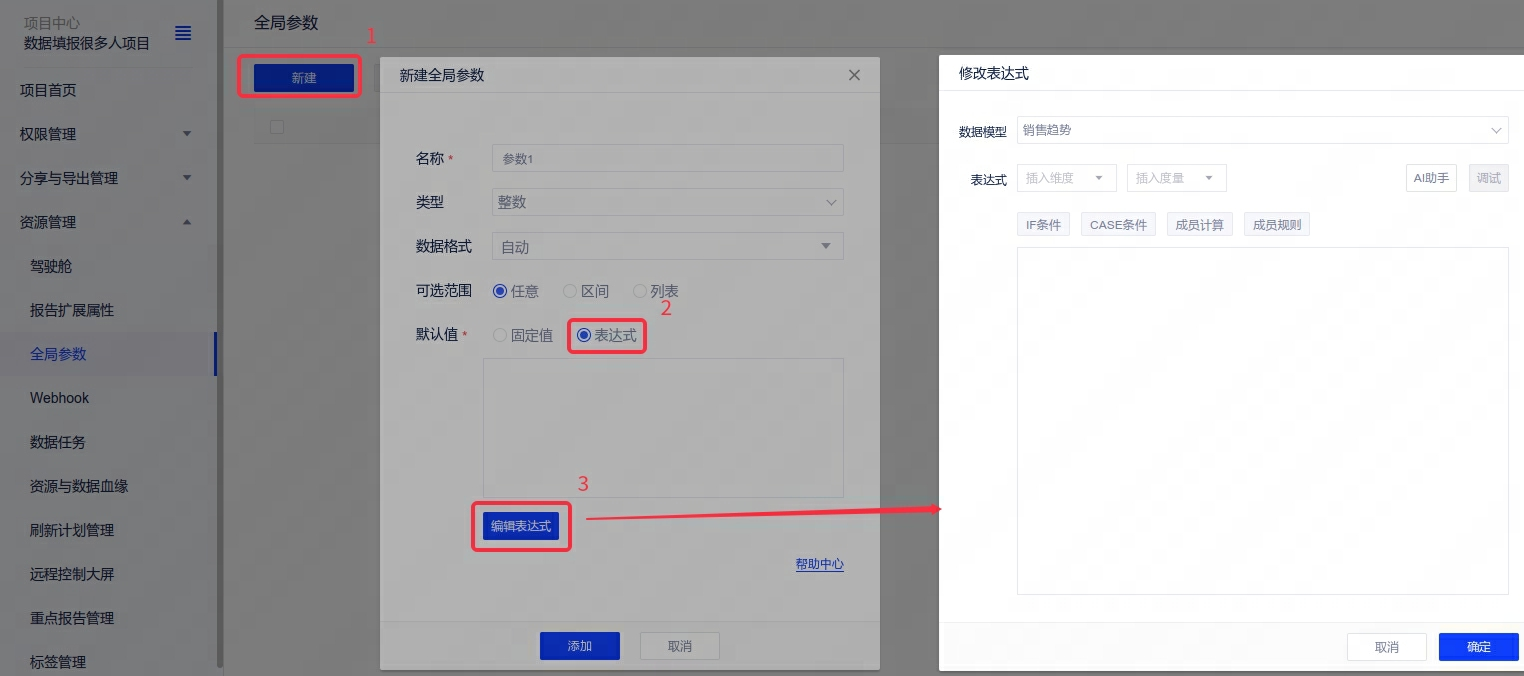Select the 固定值 radio button
1524x676 pixels.
(500, 336)
